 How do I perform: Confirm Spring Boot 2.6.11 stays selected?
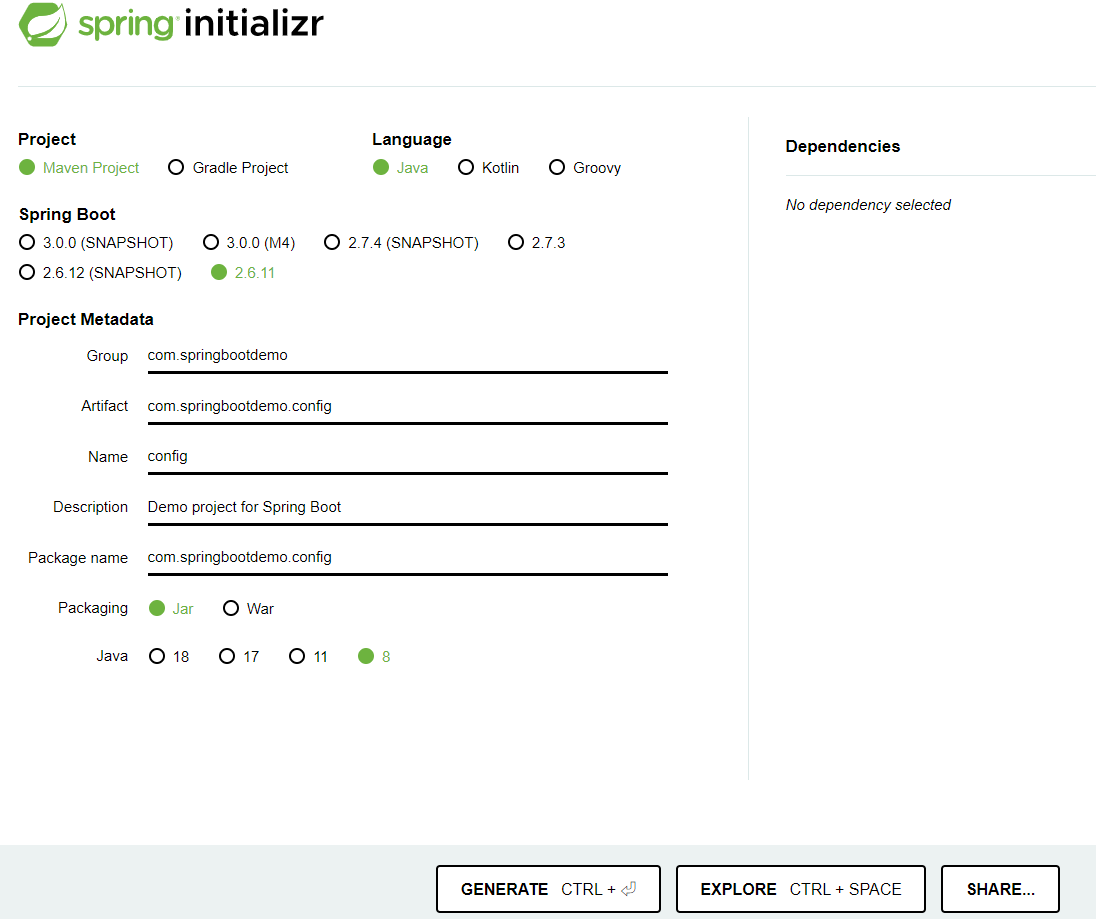[219, 272]
